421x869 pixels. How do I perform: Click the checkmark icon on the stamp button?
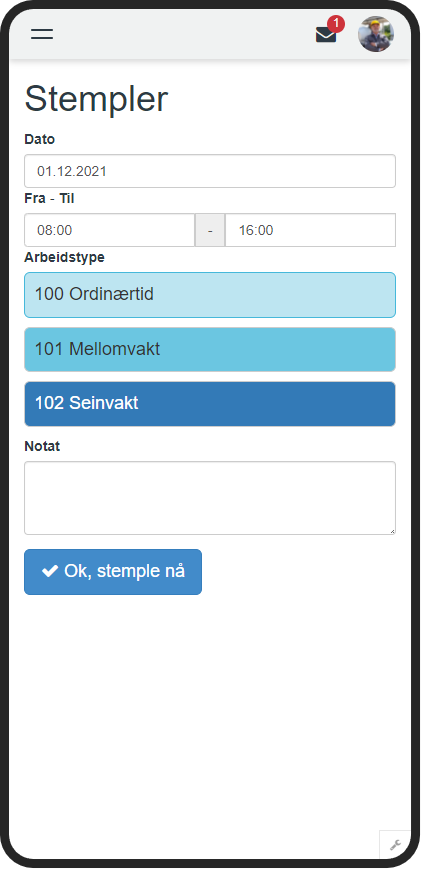tap(50, 571)
